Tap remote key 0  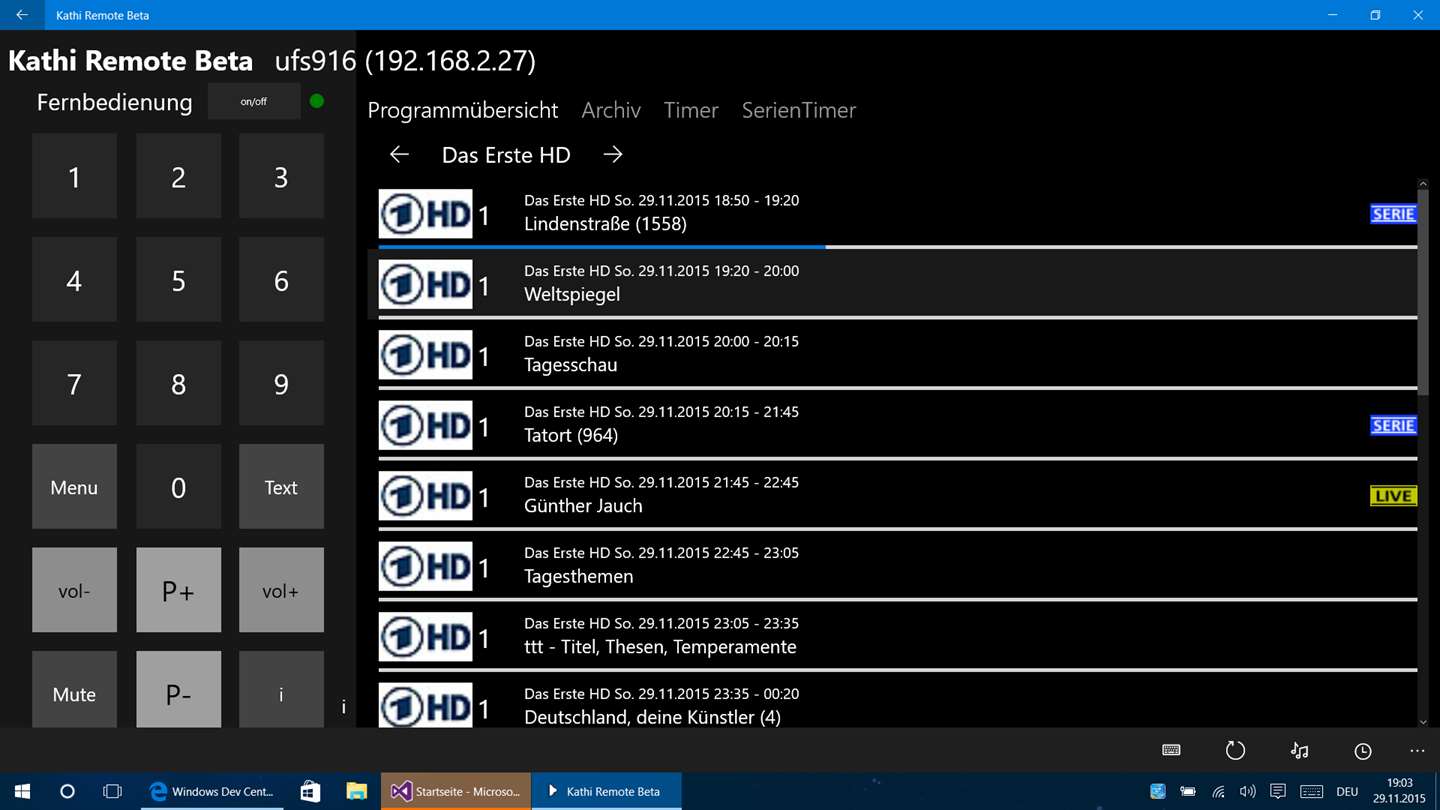tap(178, 487)
